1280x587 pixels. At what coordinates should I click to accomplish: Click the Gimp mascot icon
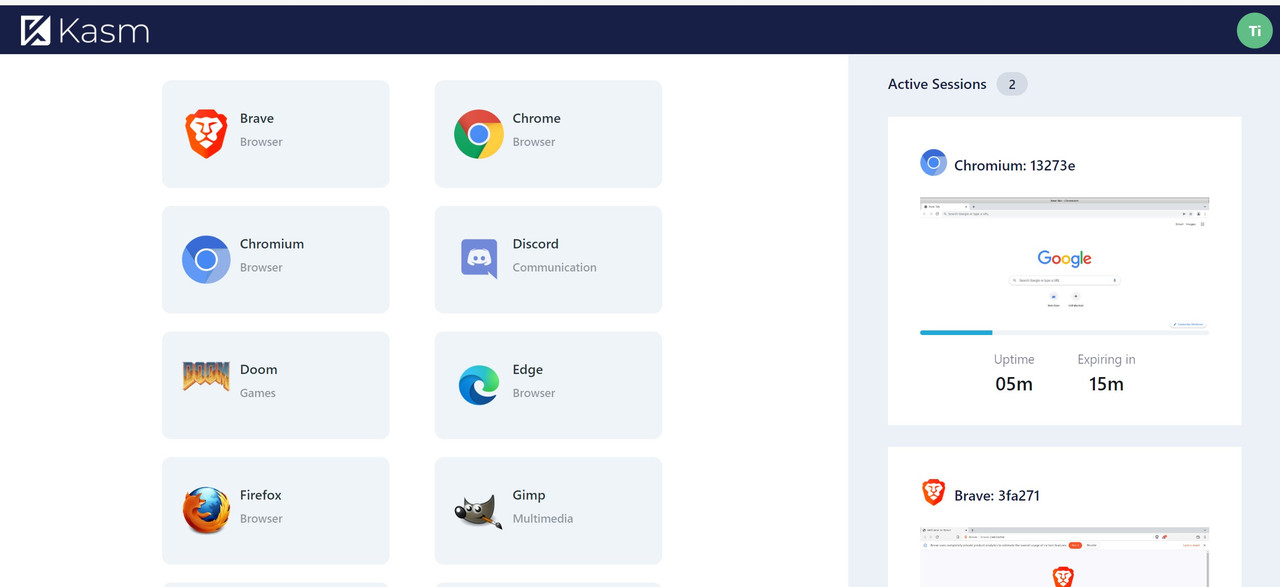[478, 511]
